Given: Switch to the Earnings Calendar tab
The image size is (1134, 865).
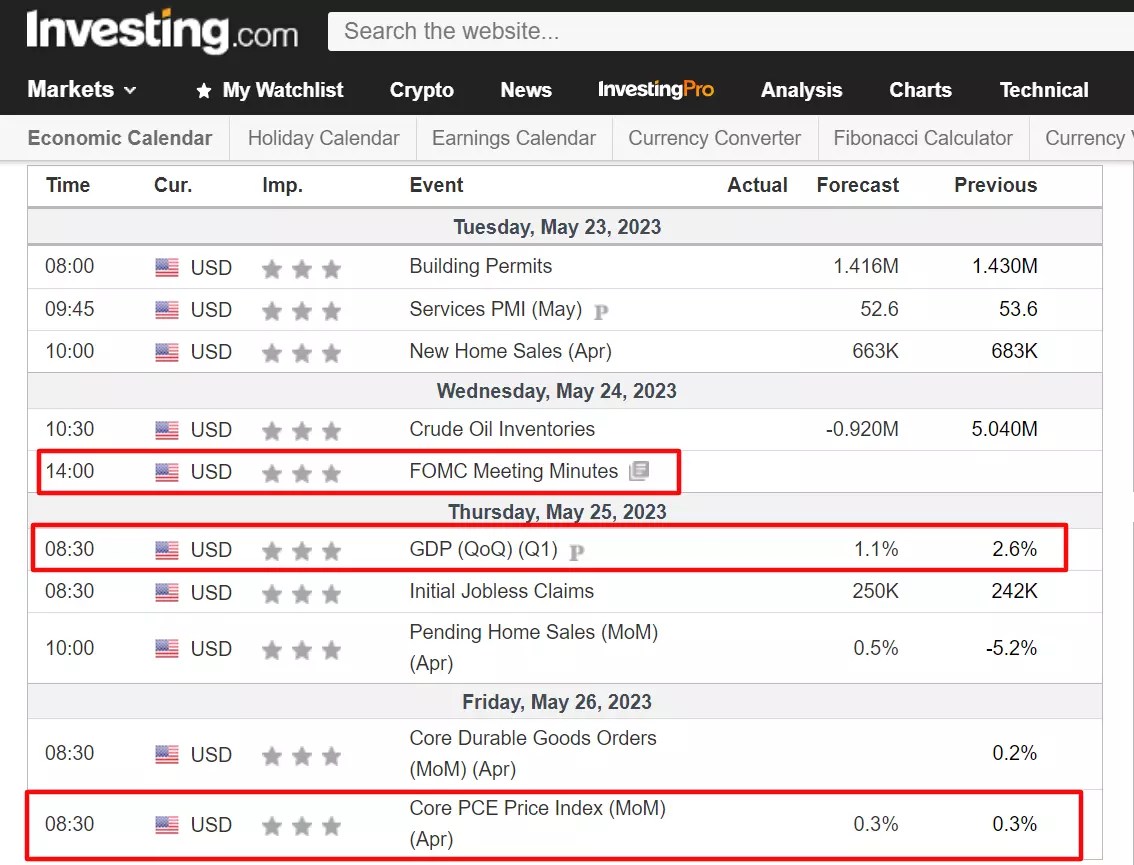Looking at the screenshot, I should coord(513,138).
